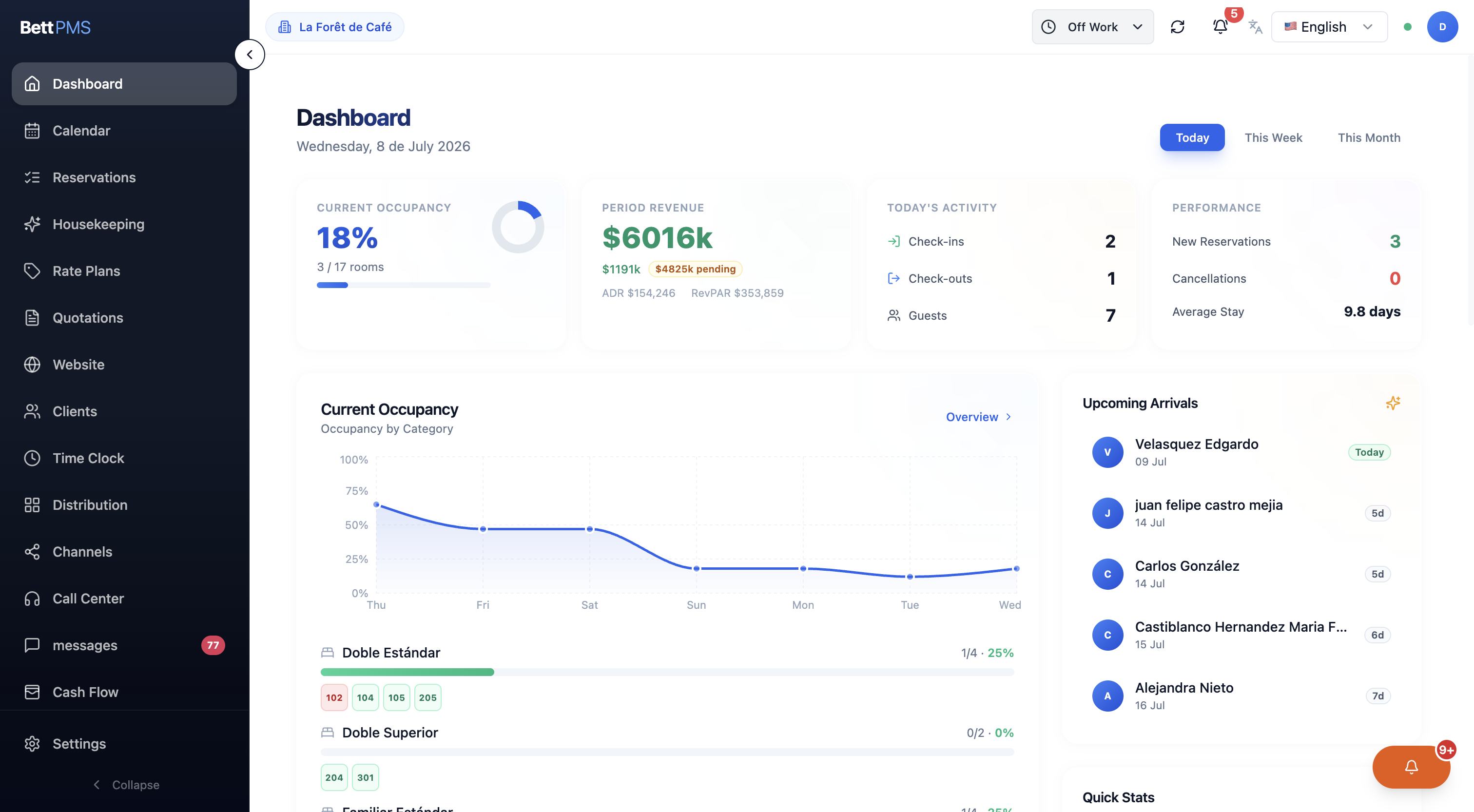Click the Doble Superior bed icon
Screen dimensions: 1474x812
(327, 733)
